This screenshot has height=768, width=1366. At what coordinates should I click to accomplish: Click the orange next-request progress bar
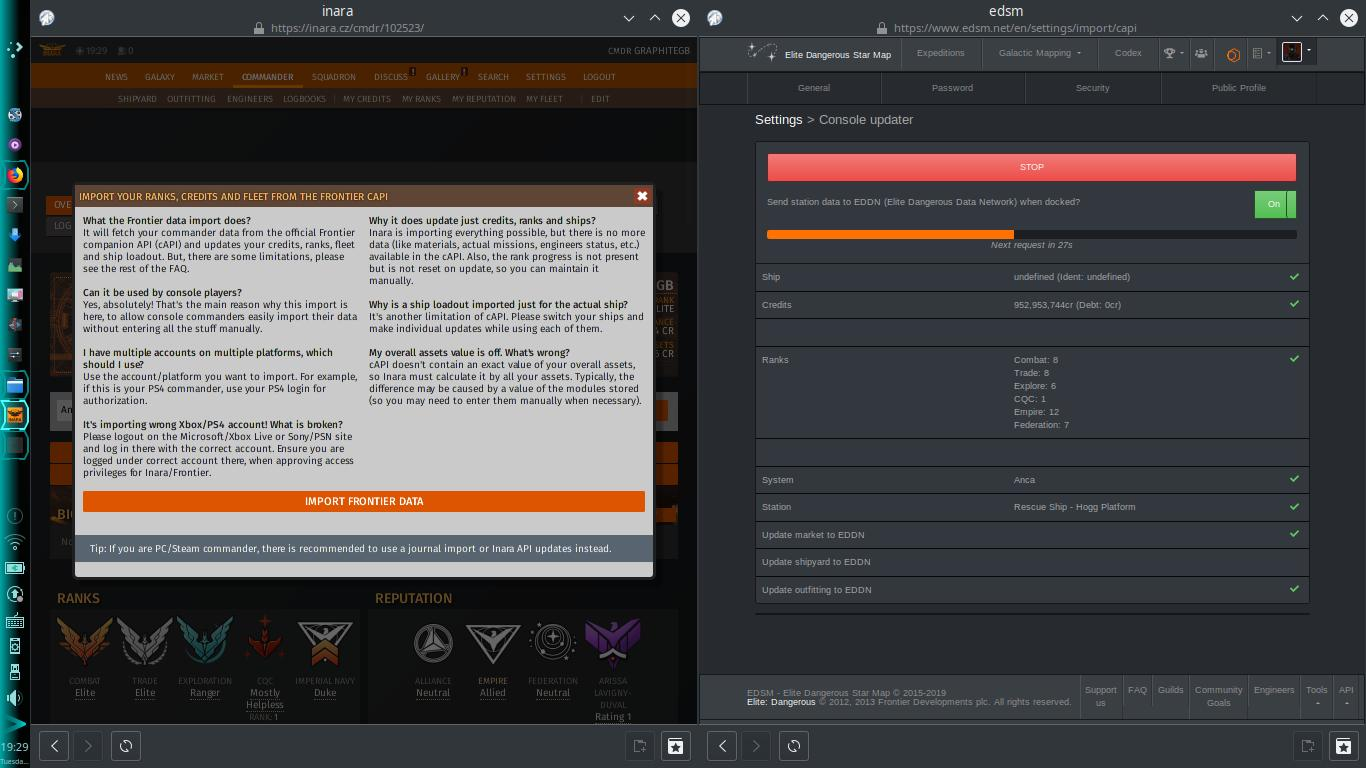[890, 234]
